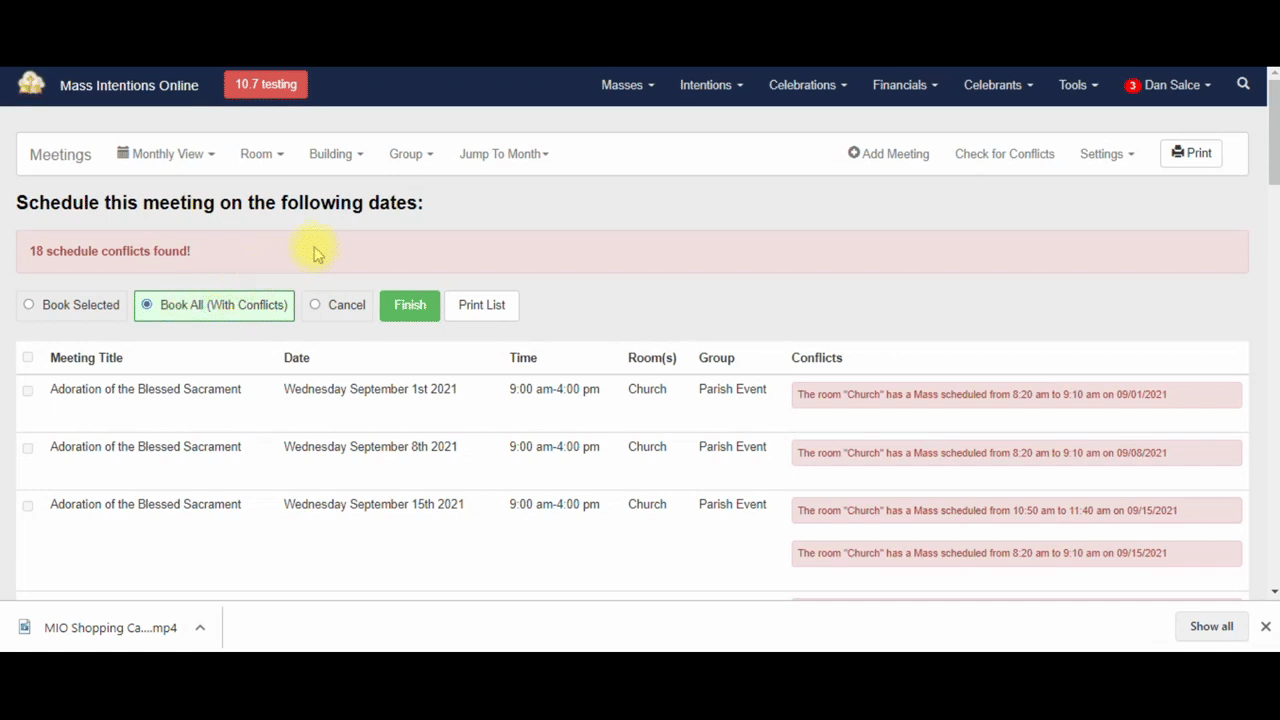This screenshot has height=720, width=1280.
Task: Close the downloads bar
Action: click(1265, 626)
